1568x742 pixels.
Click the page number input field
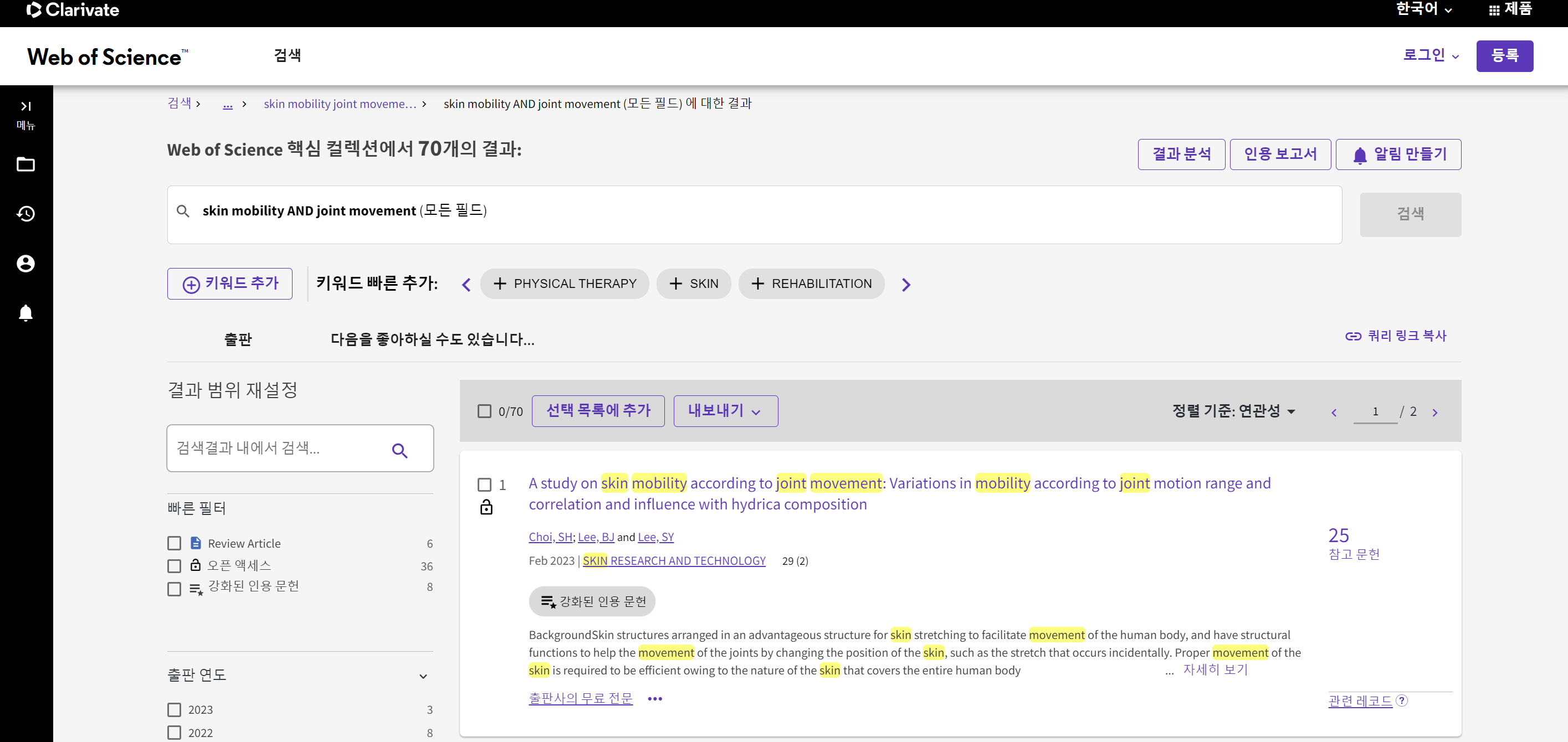1375,412
